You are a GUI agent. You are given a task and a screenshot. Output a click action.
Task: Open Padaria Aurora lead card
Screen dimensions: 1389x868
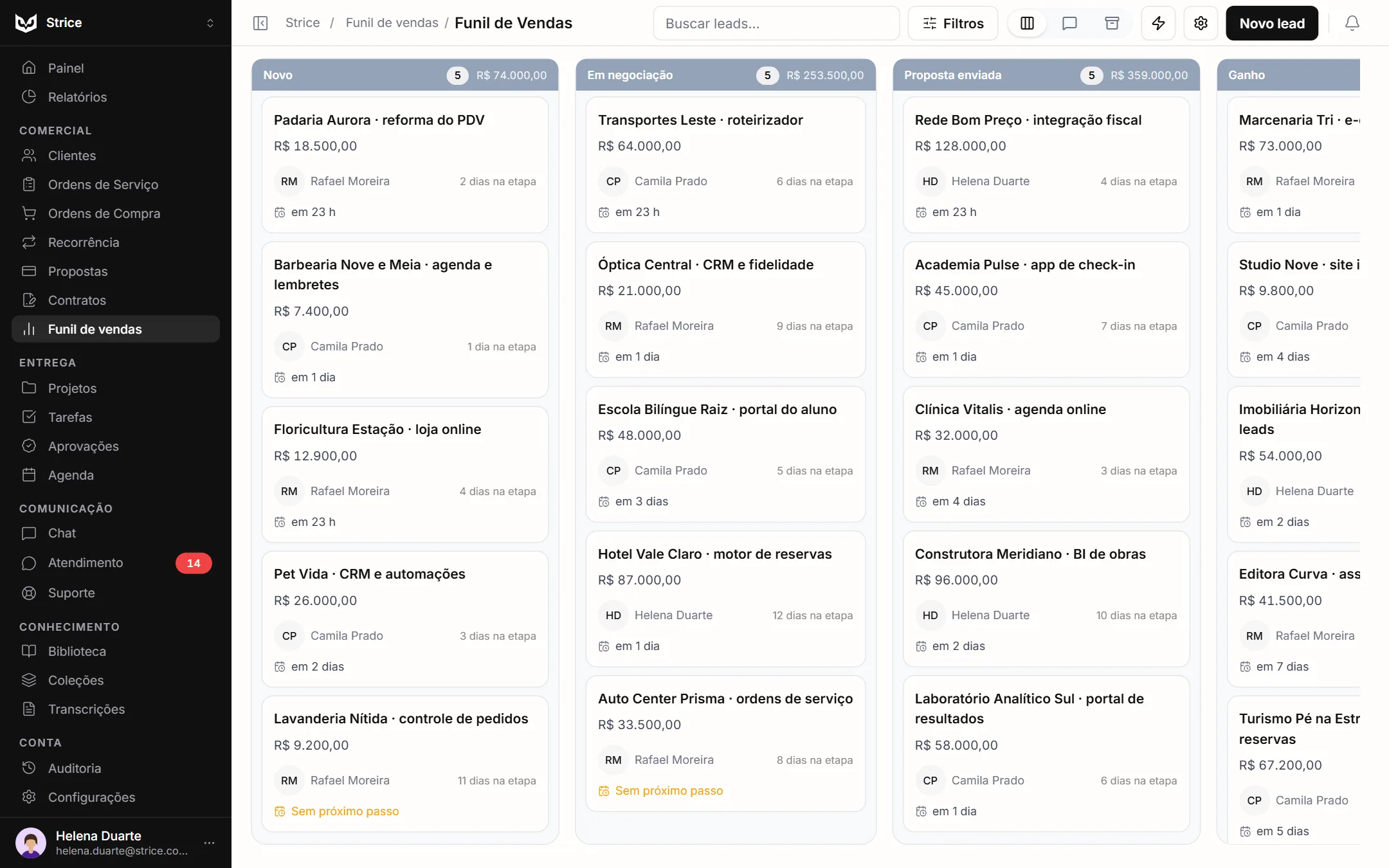click(x=404, y=165)
